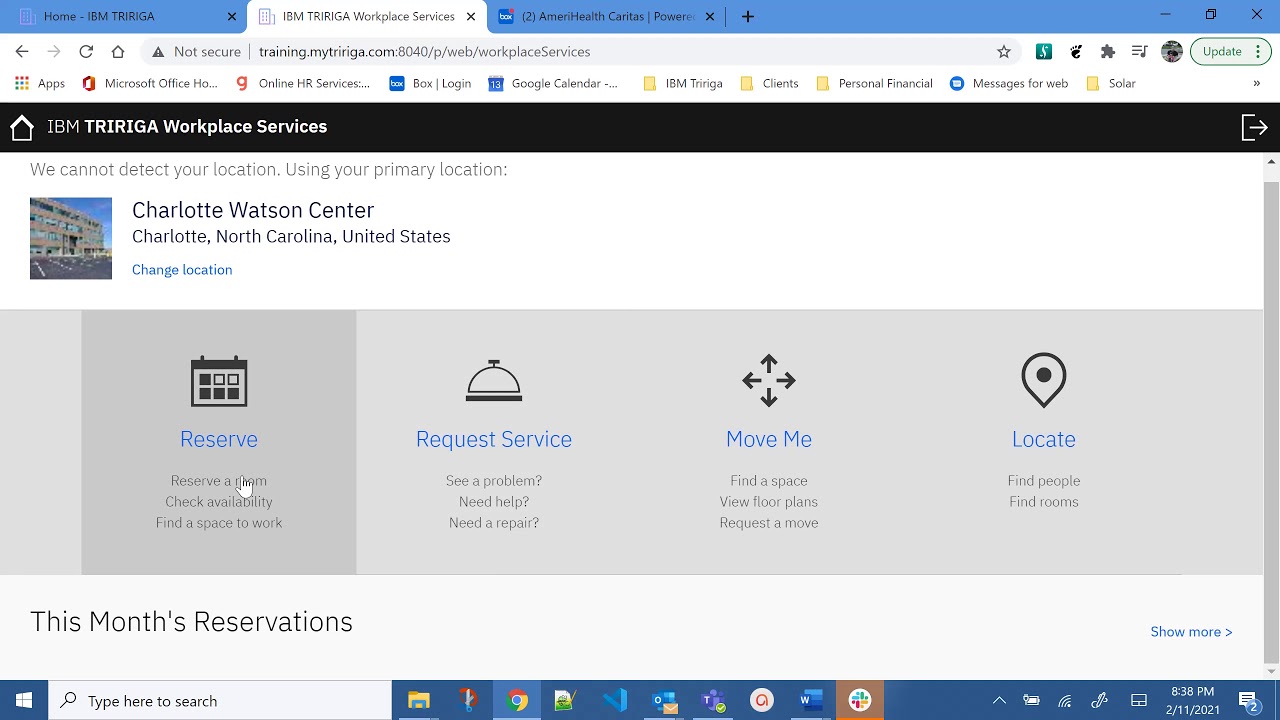
Task: Click the Reserve calendar icon
Action: click(219, 381)
